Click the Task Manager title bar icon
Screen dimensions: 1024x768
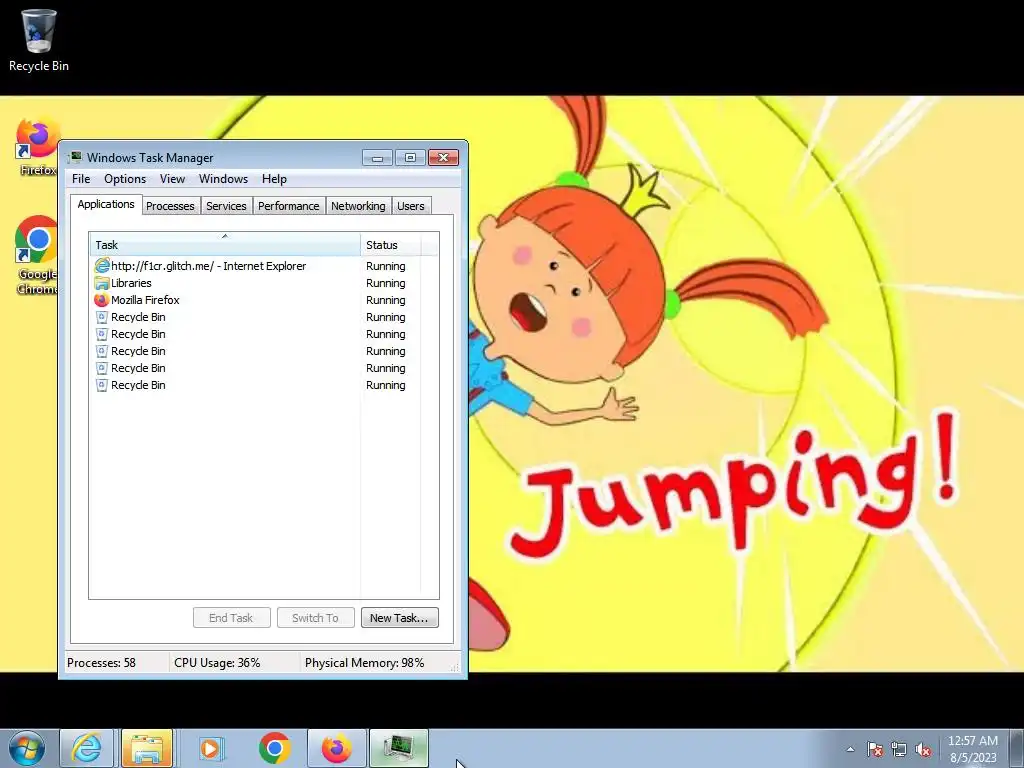(x=76, y=157)
